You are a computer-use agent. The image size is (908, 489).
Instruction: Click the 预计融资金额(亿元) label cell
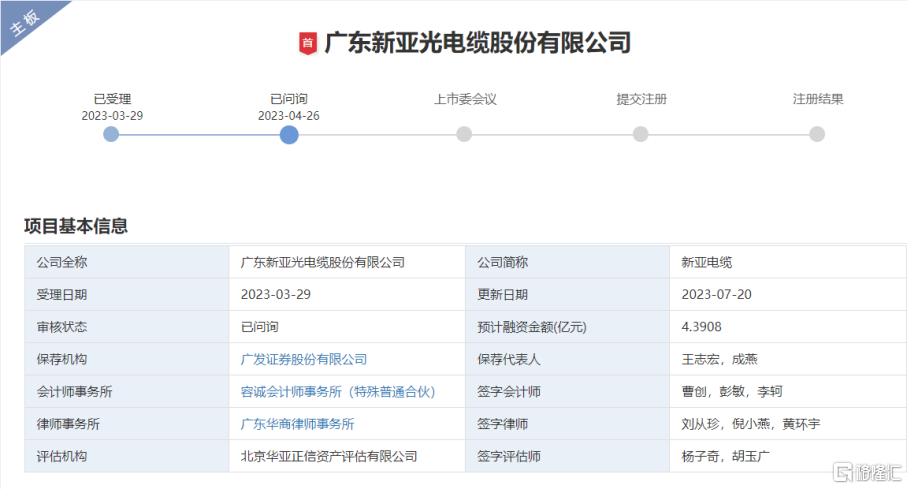568,327
